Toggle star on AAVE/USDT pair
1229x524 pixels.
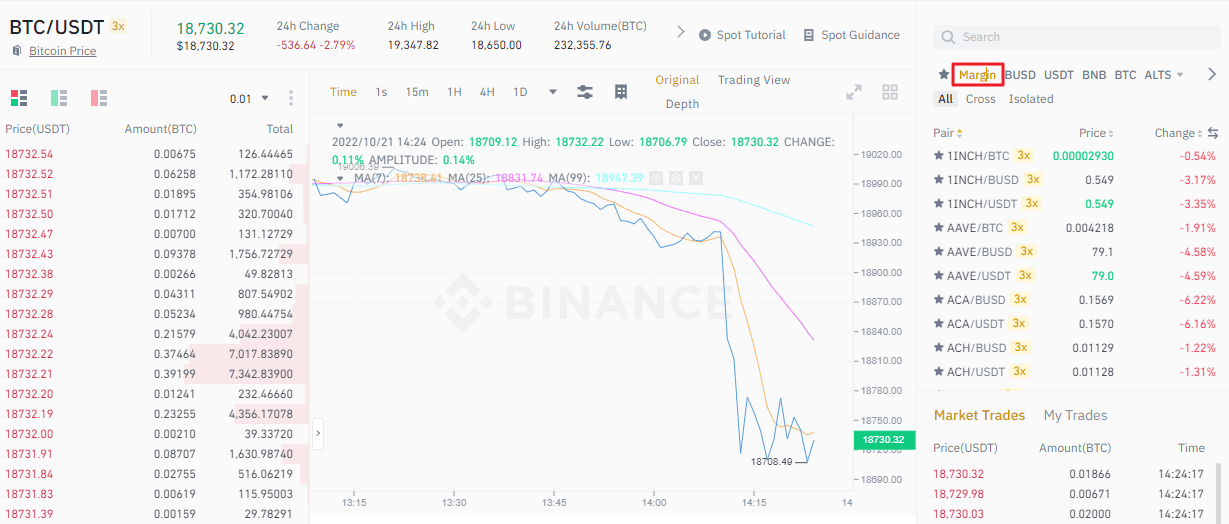(939, 276)
